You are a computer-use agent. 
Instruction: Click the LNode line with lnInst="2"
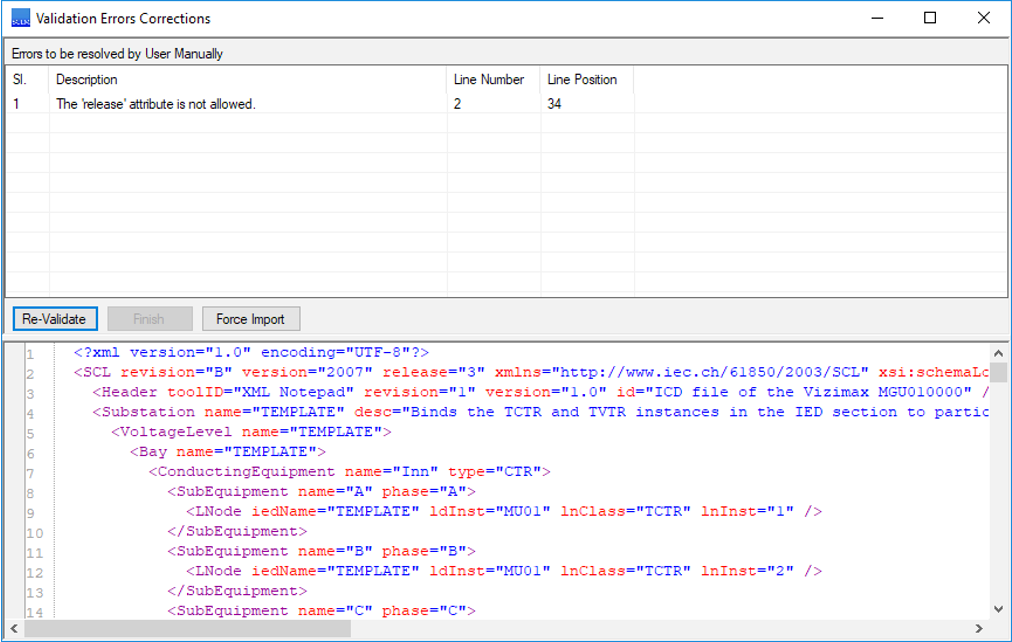tap(504, 571)
